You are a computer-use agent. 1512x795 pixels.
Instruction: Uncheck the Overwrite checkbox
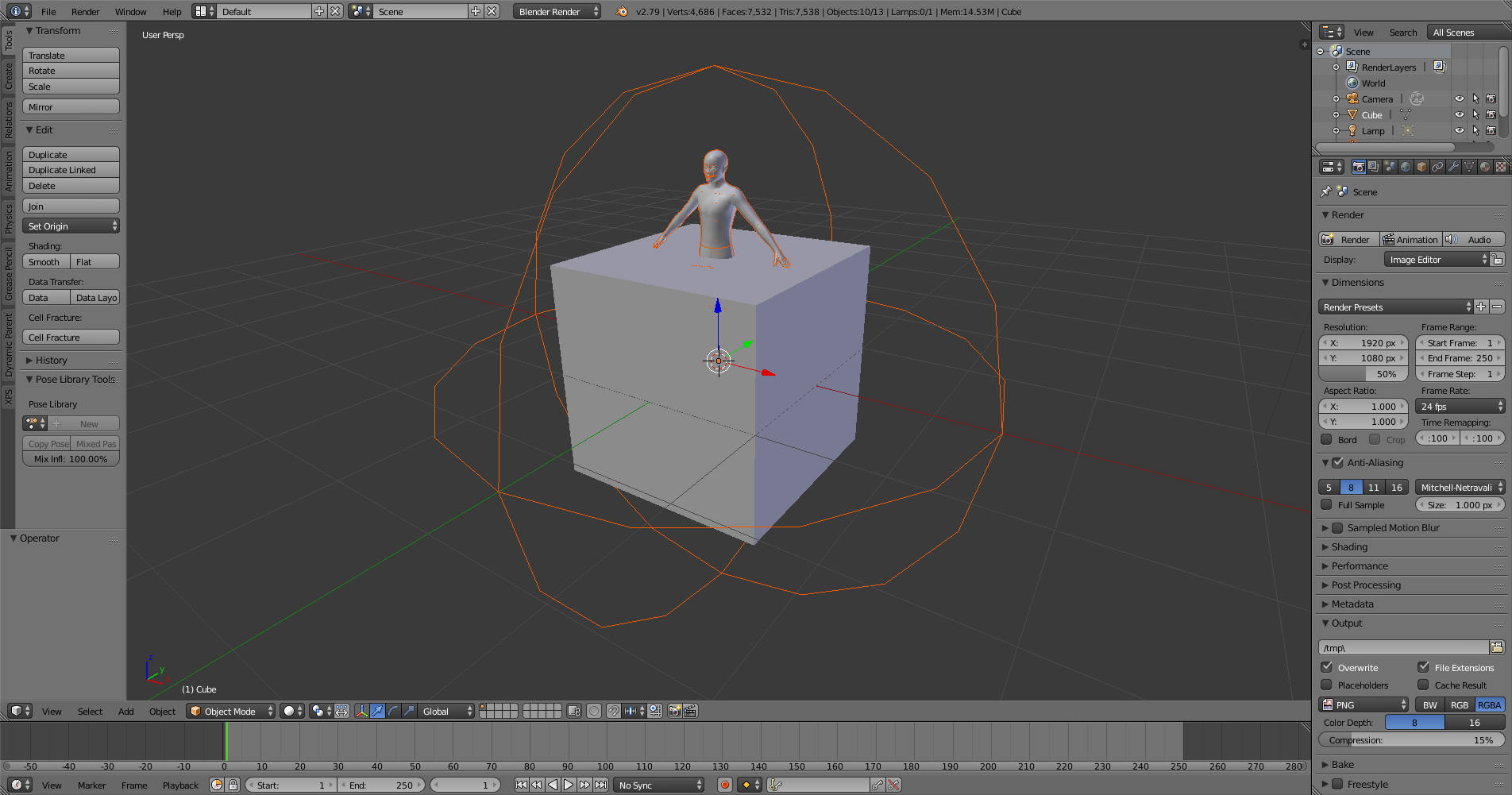(x=1326, y=667)
